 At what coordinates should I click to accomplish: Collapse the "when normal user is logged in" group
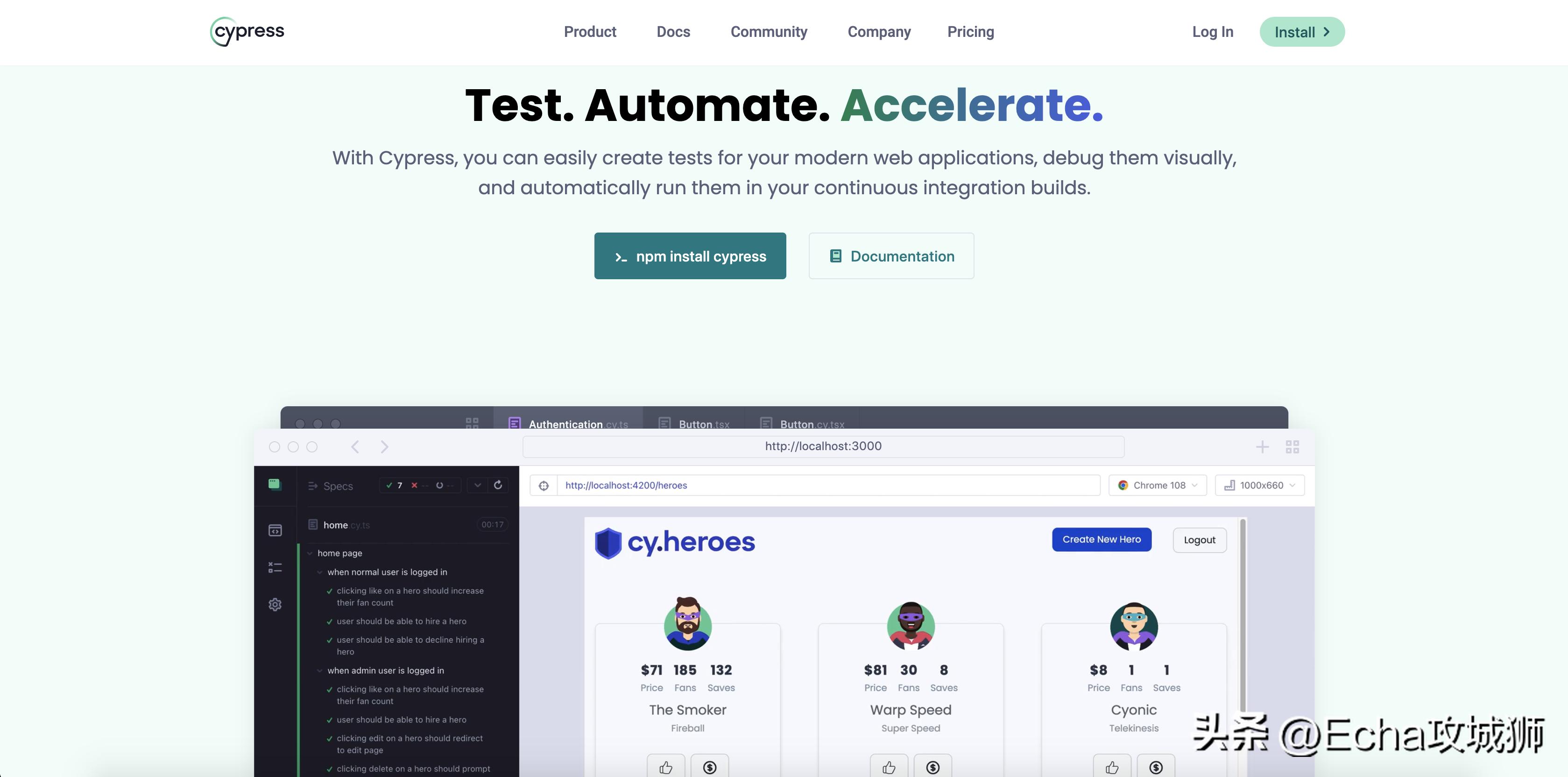click(320, 572)
